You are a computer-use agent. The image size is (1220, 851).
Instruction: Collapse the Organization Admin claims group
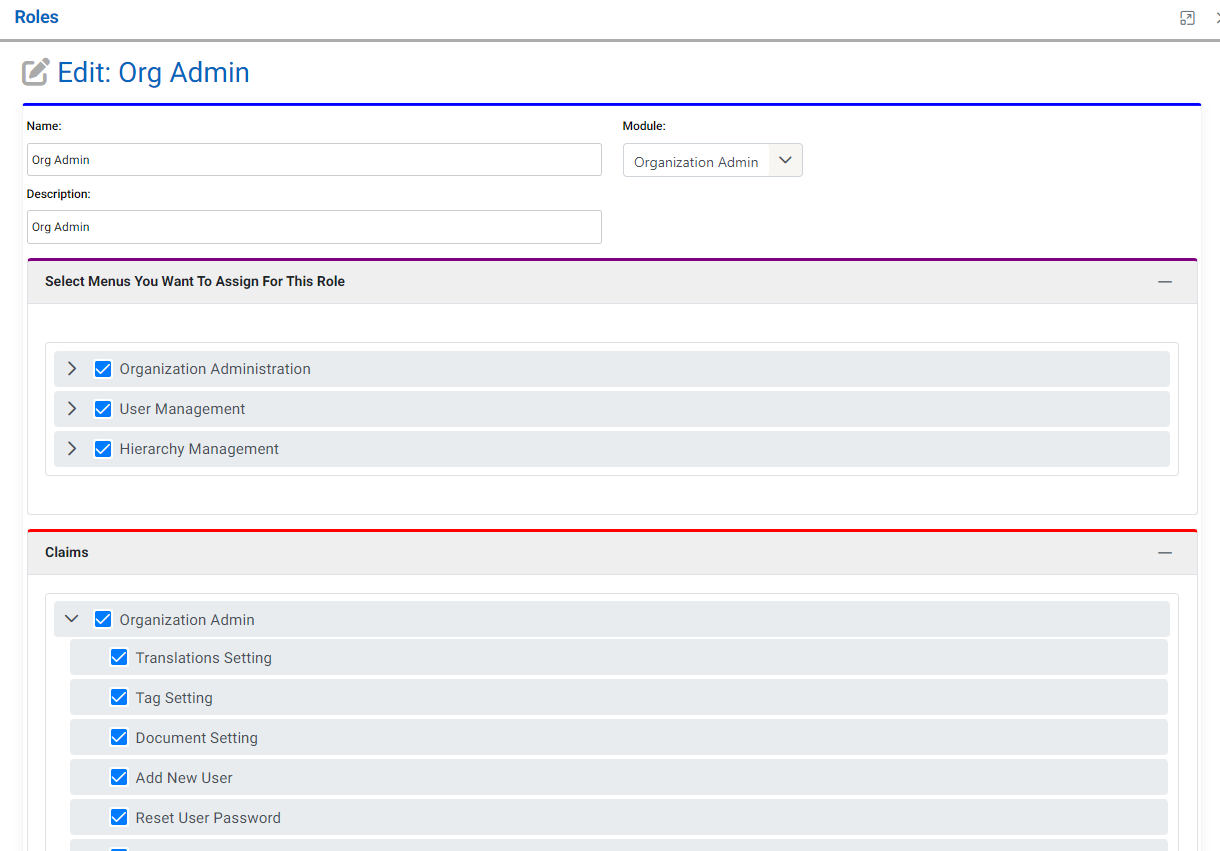pos(71,619)
